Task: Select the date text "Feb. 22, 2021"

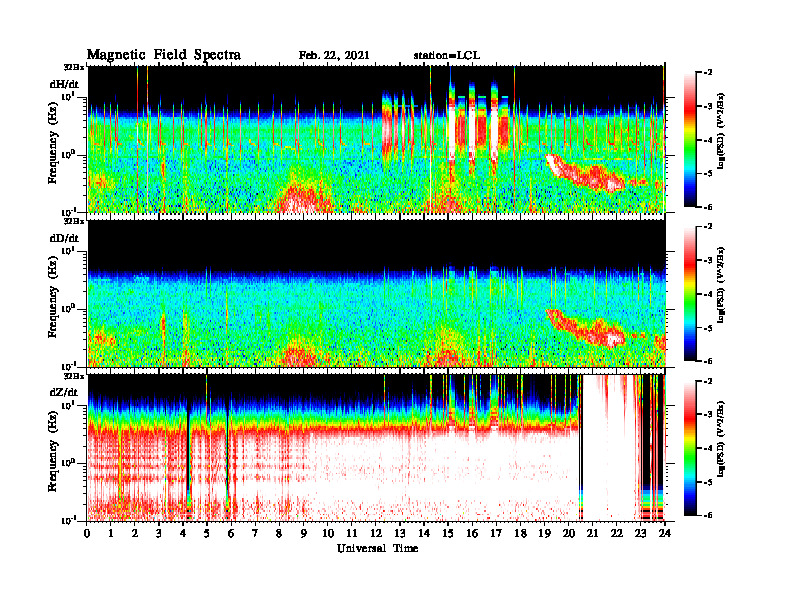Action: (334, 56)
